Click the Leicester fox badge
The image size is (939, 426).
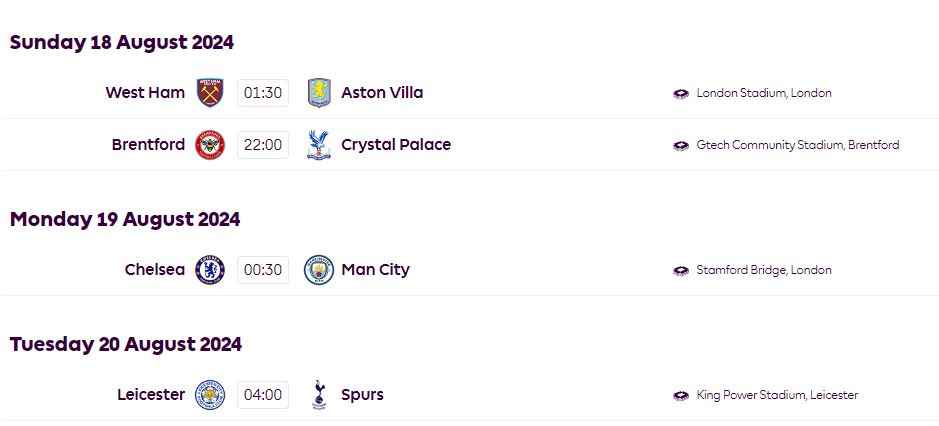(210, 395)
